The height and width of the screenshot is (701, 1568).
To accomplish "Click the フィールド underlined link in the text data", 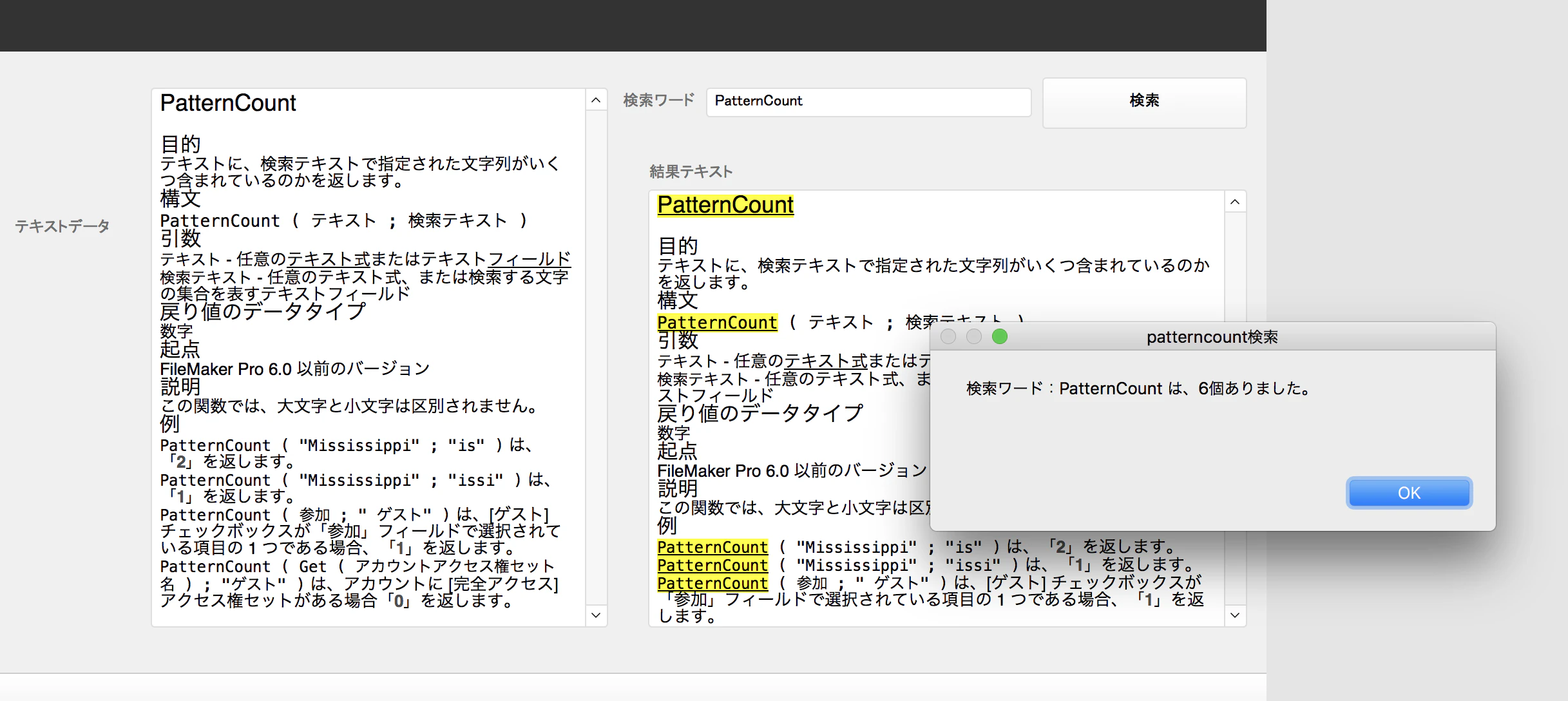I will pos(530,259).
